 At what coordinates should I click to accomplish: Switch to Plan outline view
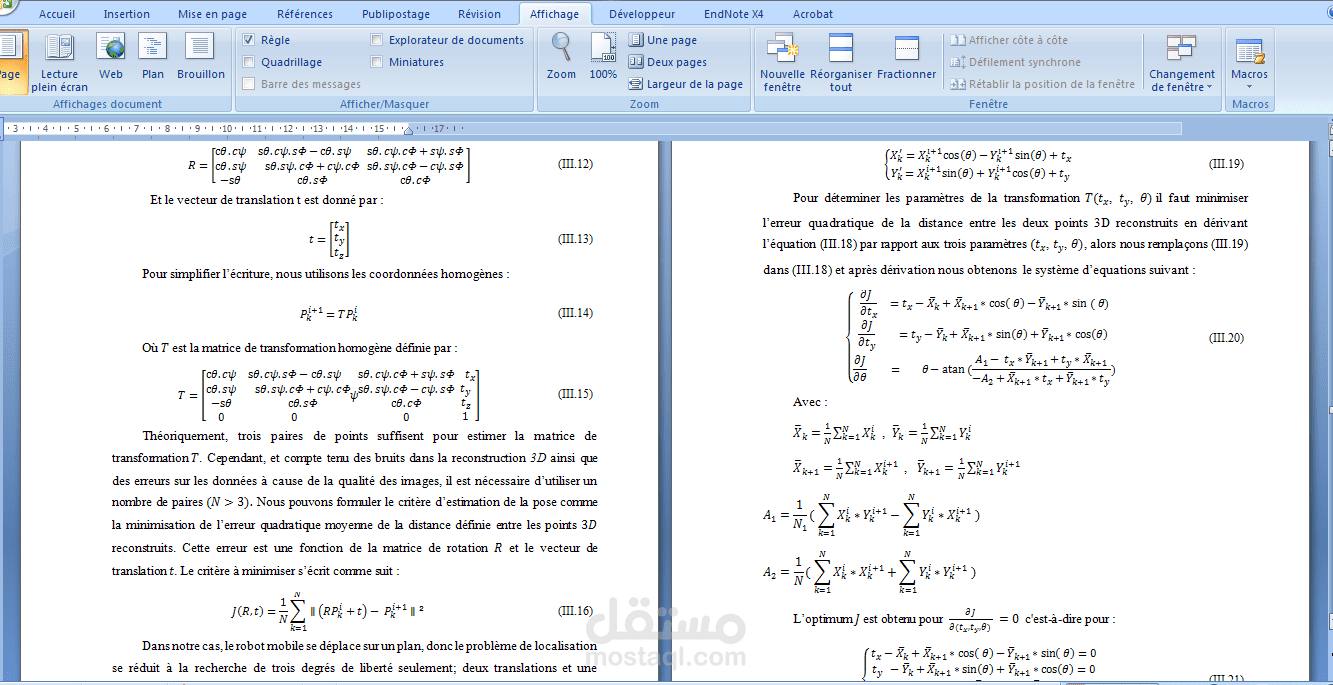pyautogui.click(x=153, y=57)
